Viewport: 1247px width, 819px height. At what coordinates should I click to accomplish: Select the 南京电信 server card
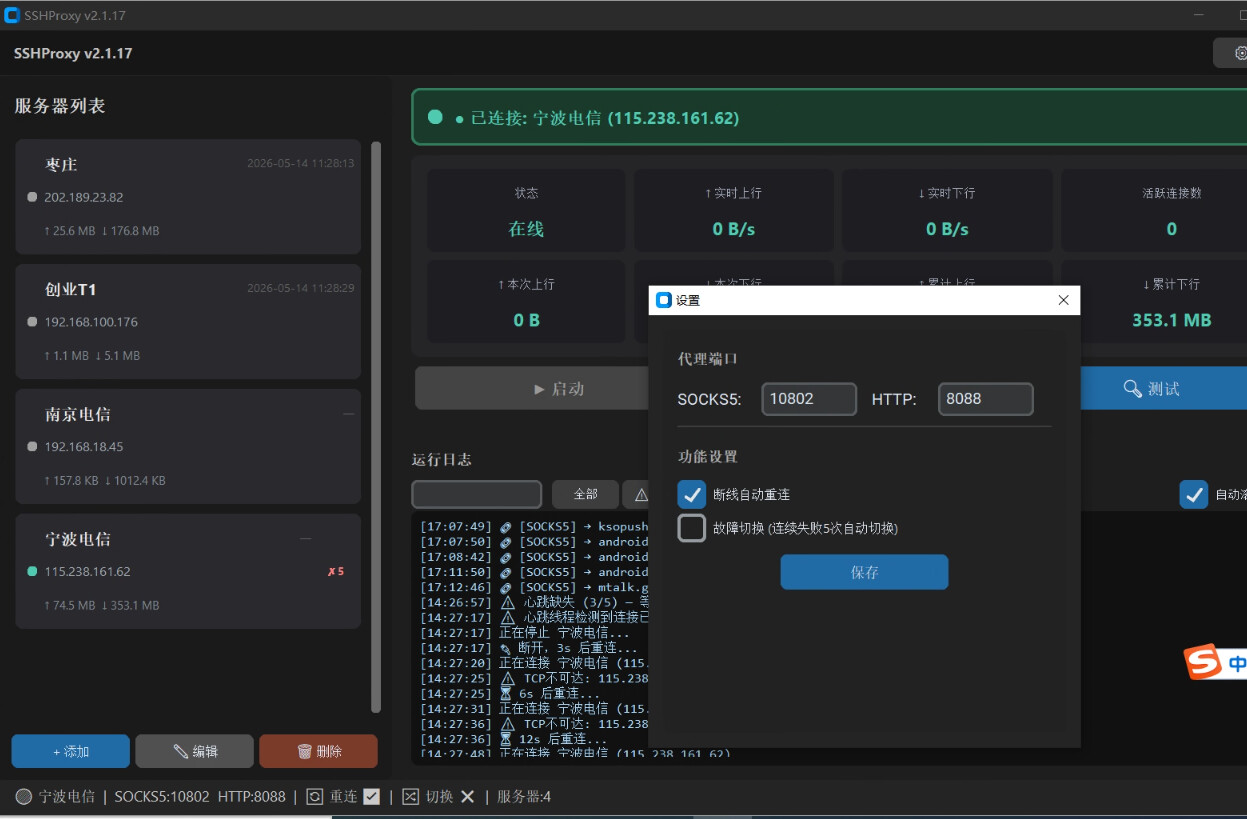tap(188, 446)
